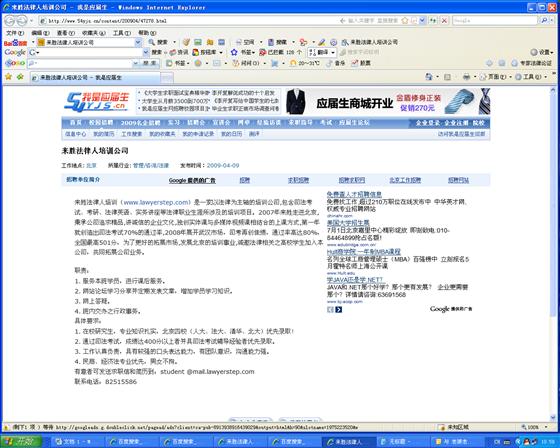Expand the 翻译 translate dropdown
The height and width of the screenshot is (448, 560).
333,53
